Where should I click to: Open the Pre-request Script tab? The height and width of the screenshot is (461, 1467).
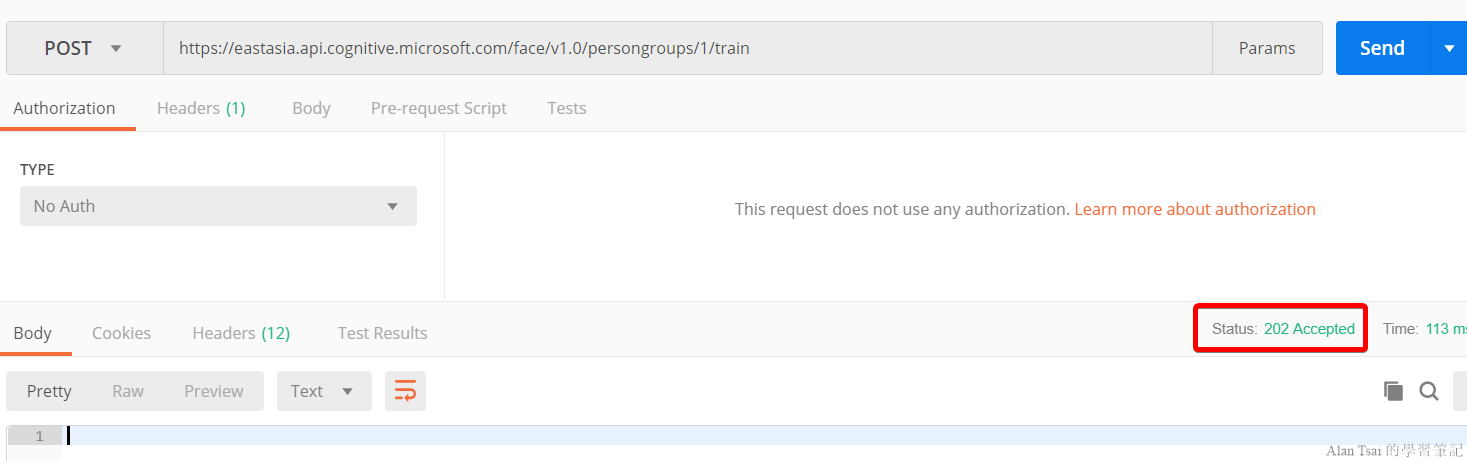(439, 108)
